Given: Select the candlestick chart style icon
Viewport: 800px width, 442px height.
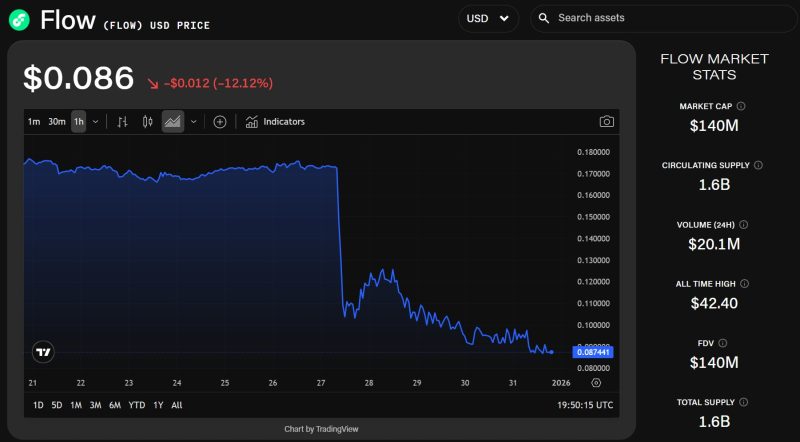Looking at the screenshot, I should point(148,122).
